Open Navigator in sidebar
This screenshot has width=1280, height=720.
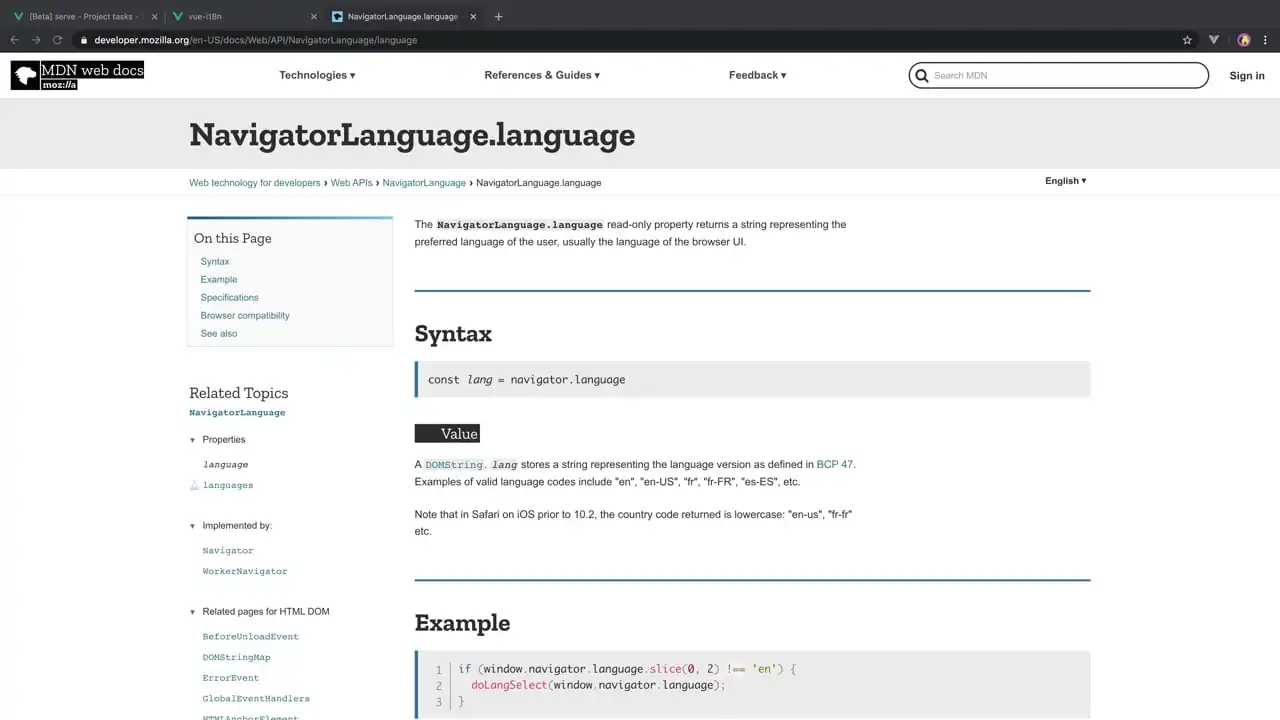(x=228, y=551)
